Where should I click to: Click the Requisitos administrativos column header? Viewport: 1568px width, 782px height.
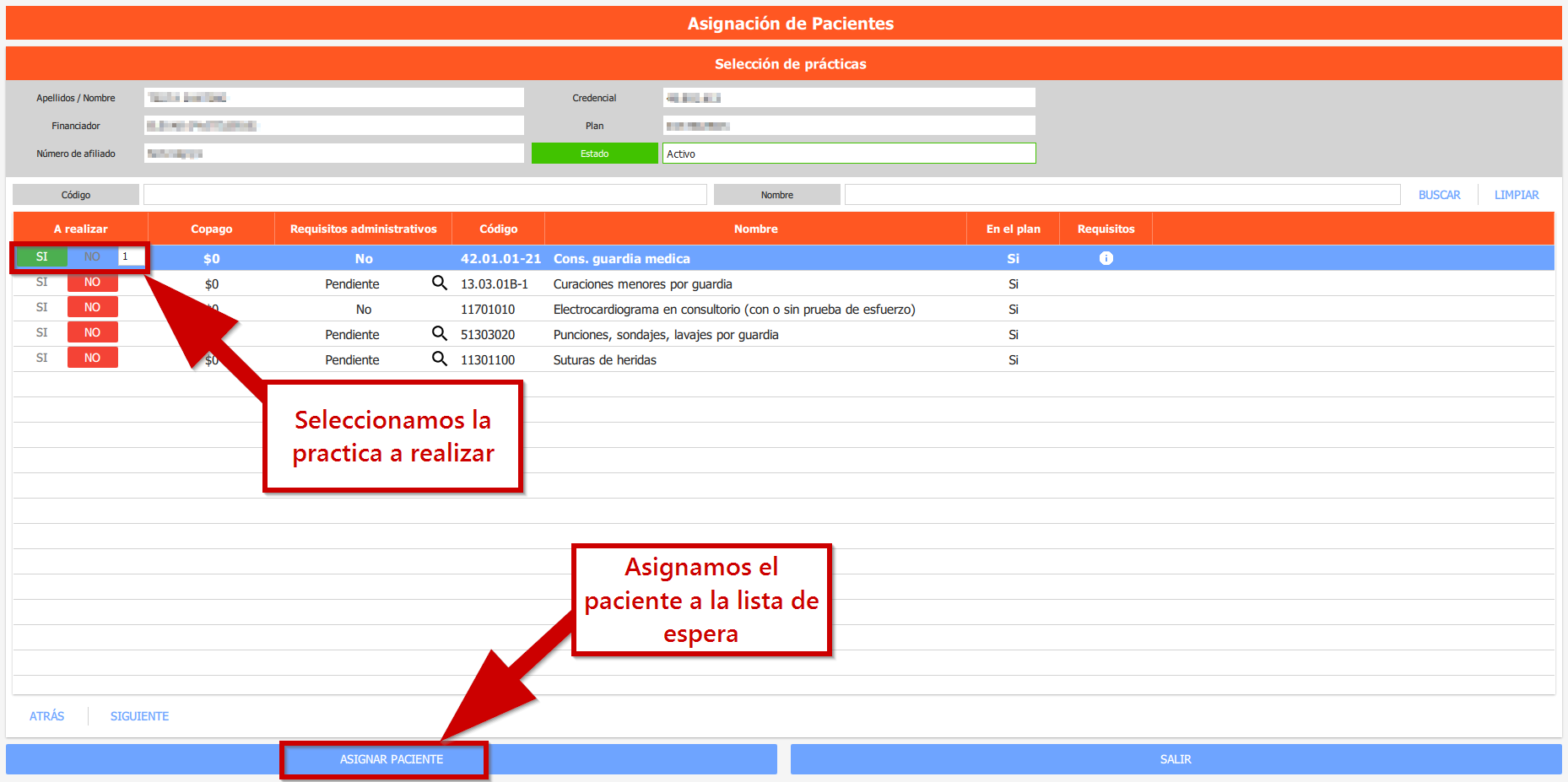pos(363,229)
